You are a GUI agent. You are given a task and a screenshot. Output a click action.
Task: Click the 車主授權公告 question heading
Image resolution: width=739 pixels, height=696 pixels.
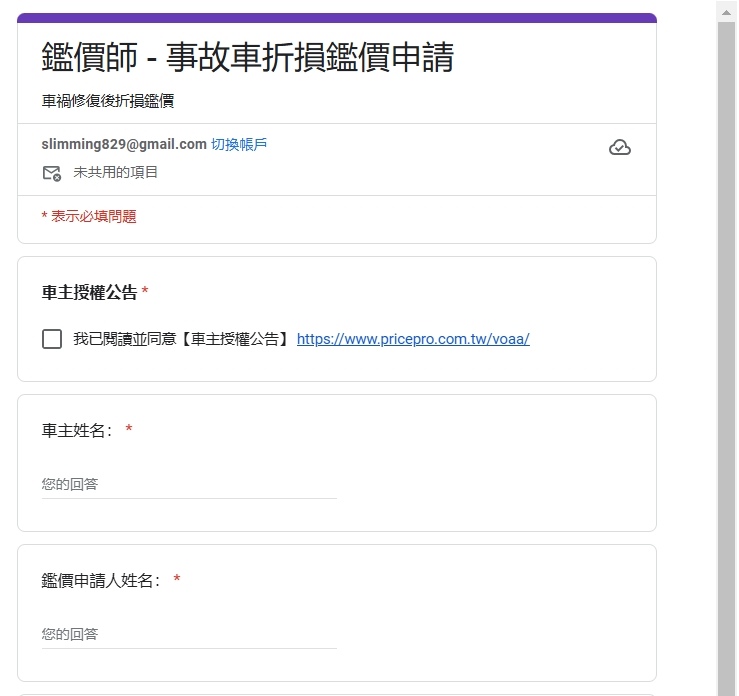coord(90,292)
